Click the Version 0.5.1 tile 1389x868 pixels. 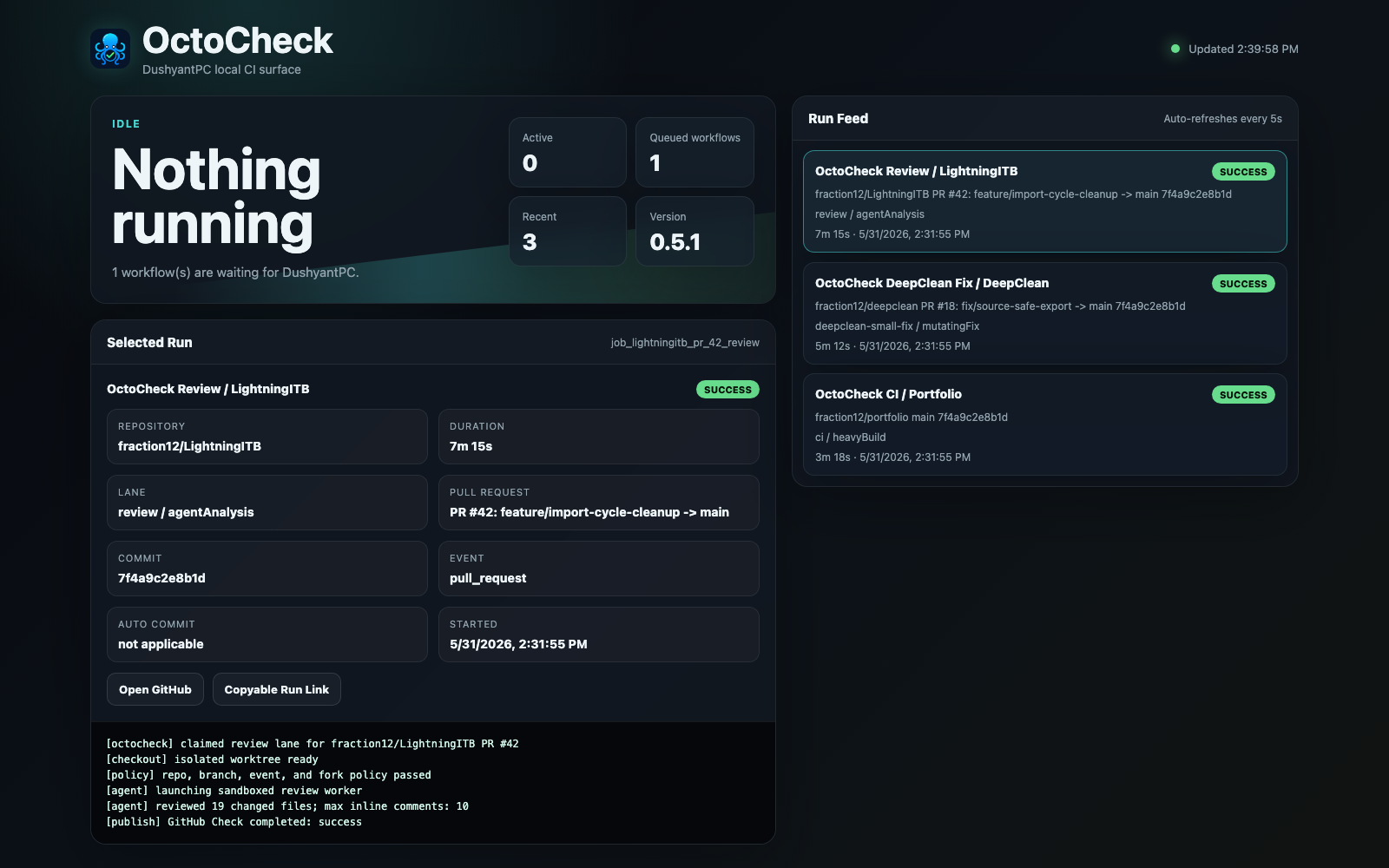click(694, 231)
